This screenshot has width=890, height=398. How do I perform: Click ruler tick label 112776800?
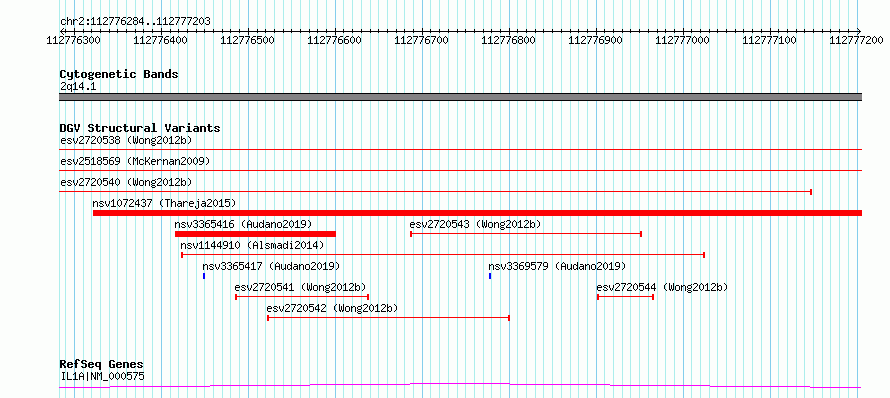point(510,40)
